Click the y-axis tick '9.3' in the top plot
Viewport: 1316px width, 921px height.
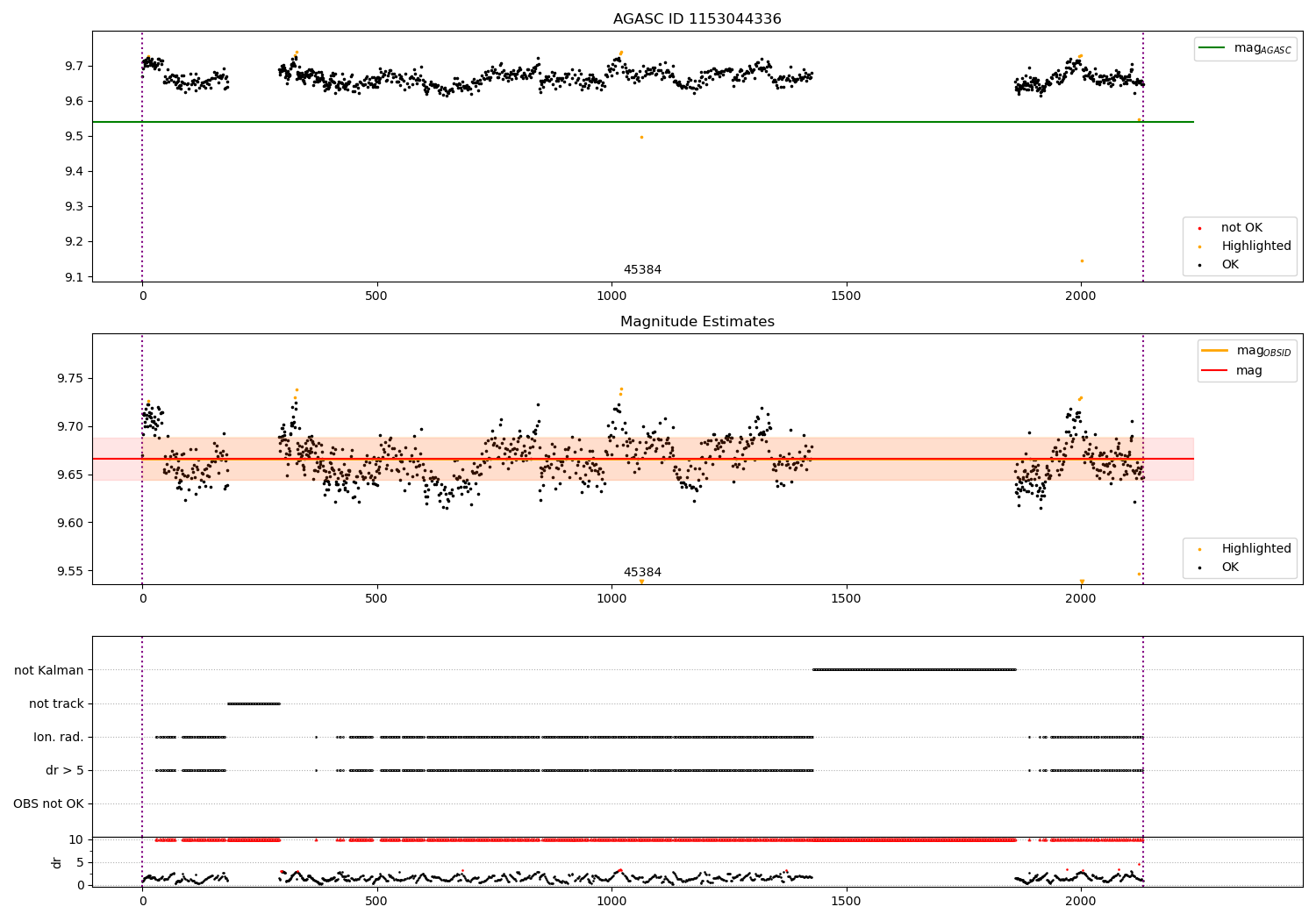pyautogui.click(x=75, y=207)
